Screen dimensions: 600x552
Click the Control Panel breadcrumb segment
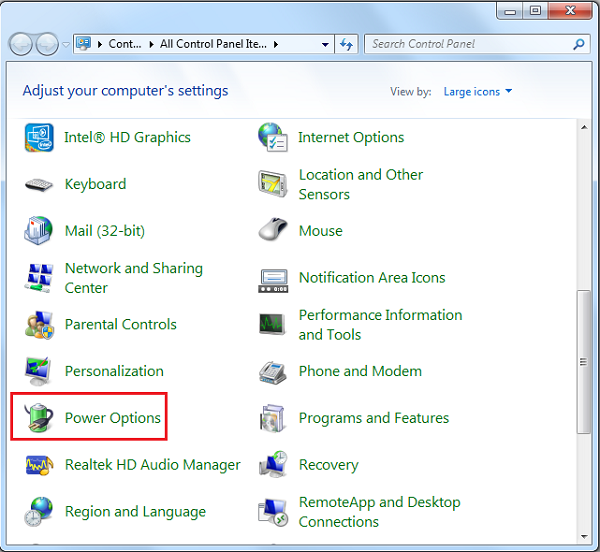[125, 45]
